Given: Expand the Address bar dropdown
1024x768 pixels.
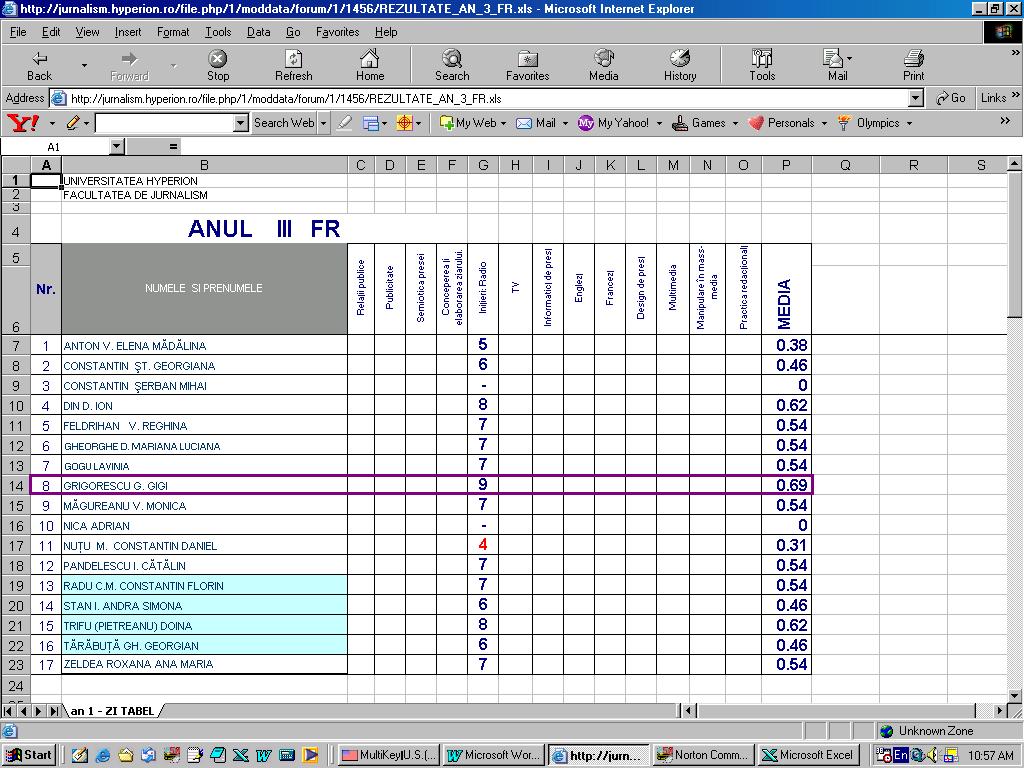Looking at the screenshot, I should tap(915, 98).
